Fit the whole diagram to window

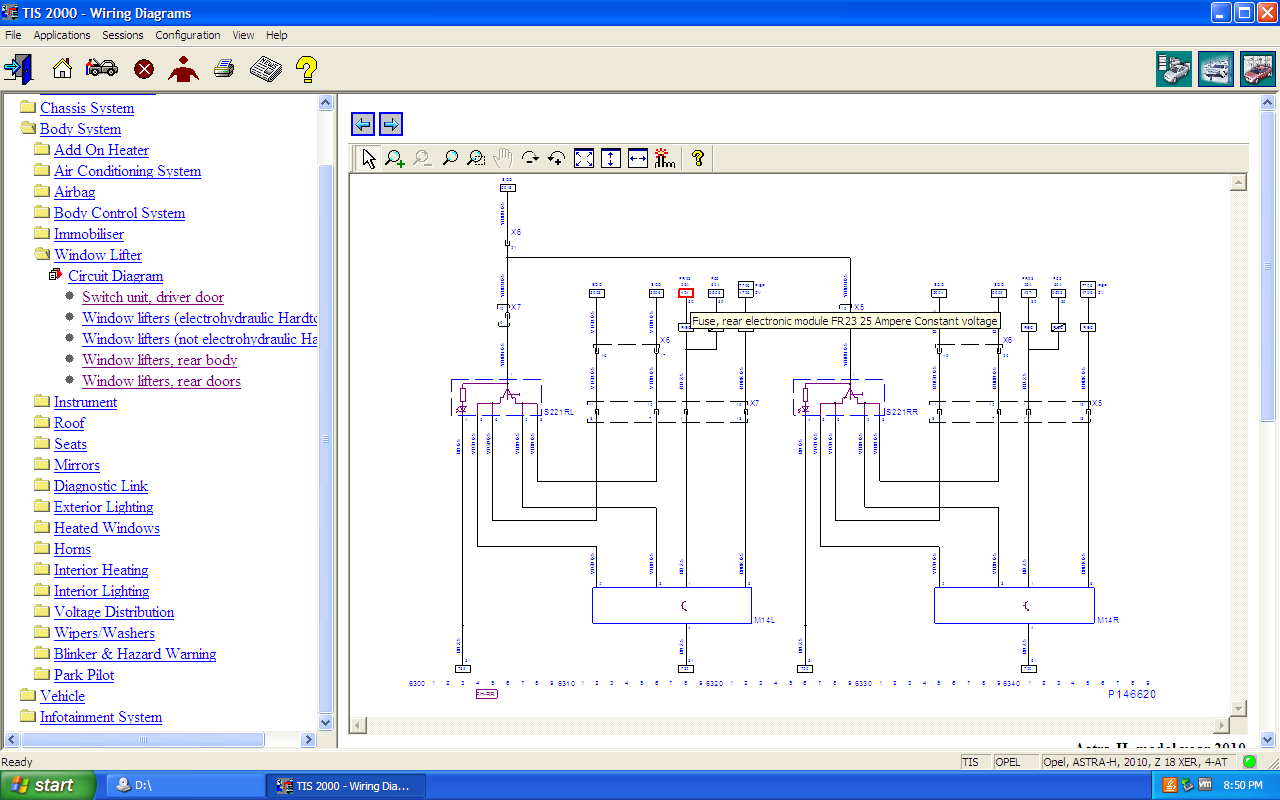pyautogui.click(x=584, y=158)
